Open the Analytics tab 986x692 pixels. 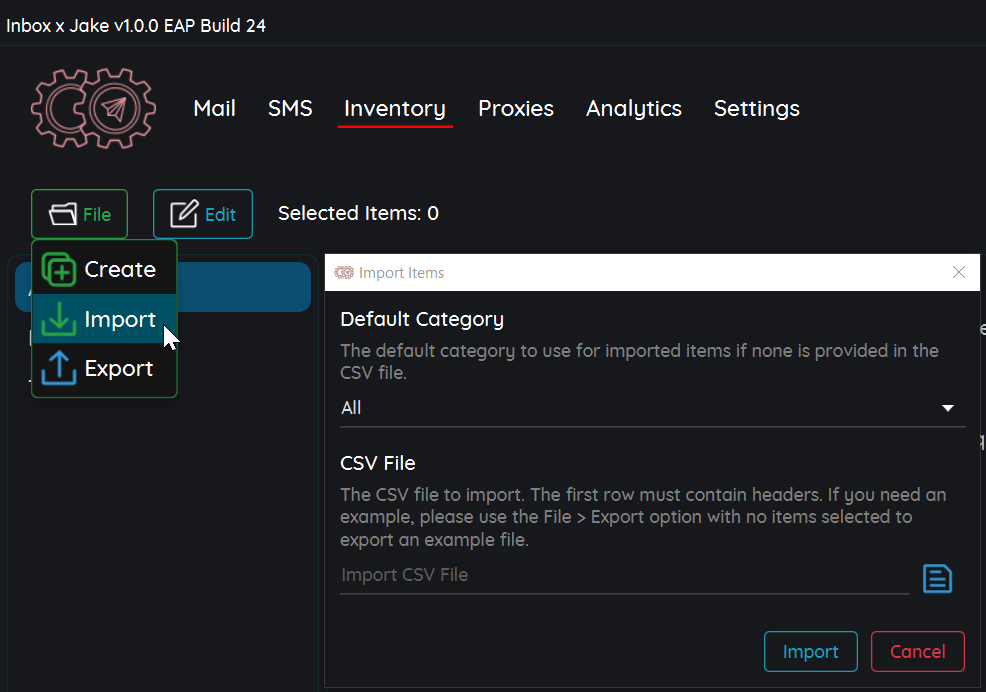(x=633, y=108)
